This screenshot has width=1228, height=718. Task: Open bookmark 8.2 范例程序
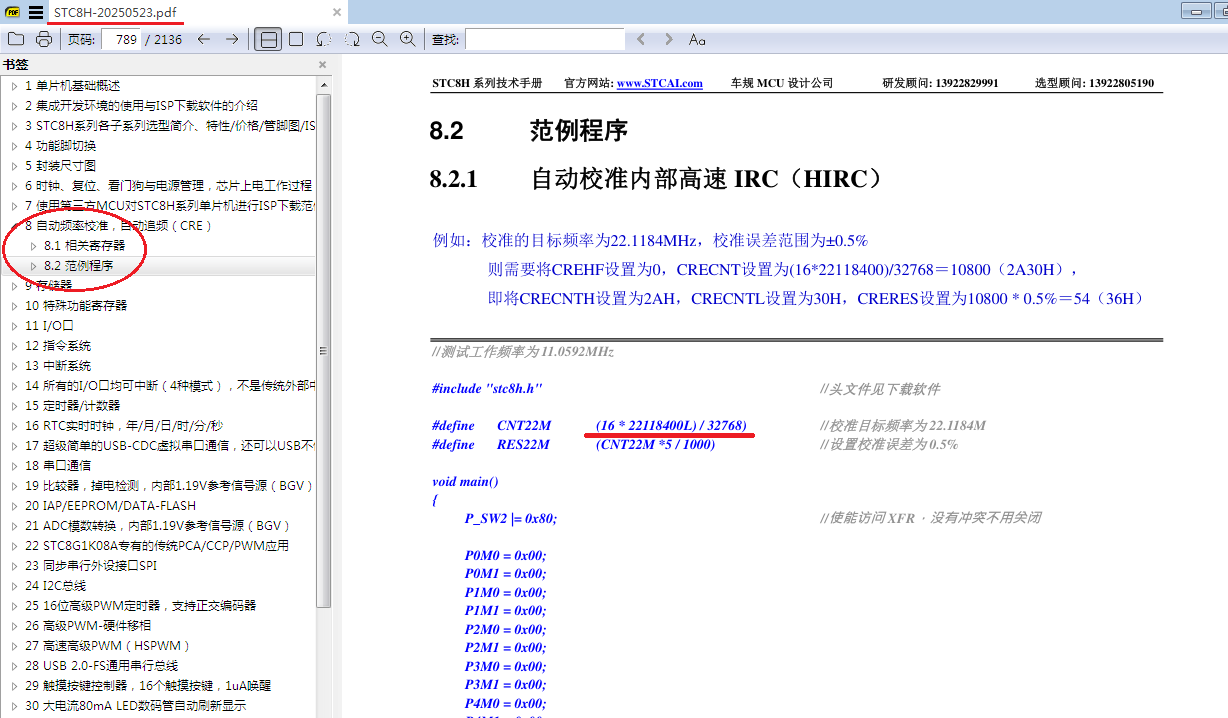point(79,265)
